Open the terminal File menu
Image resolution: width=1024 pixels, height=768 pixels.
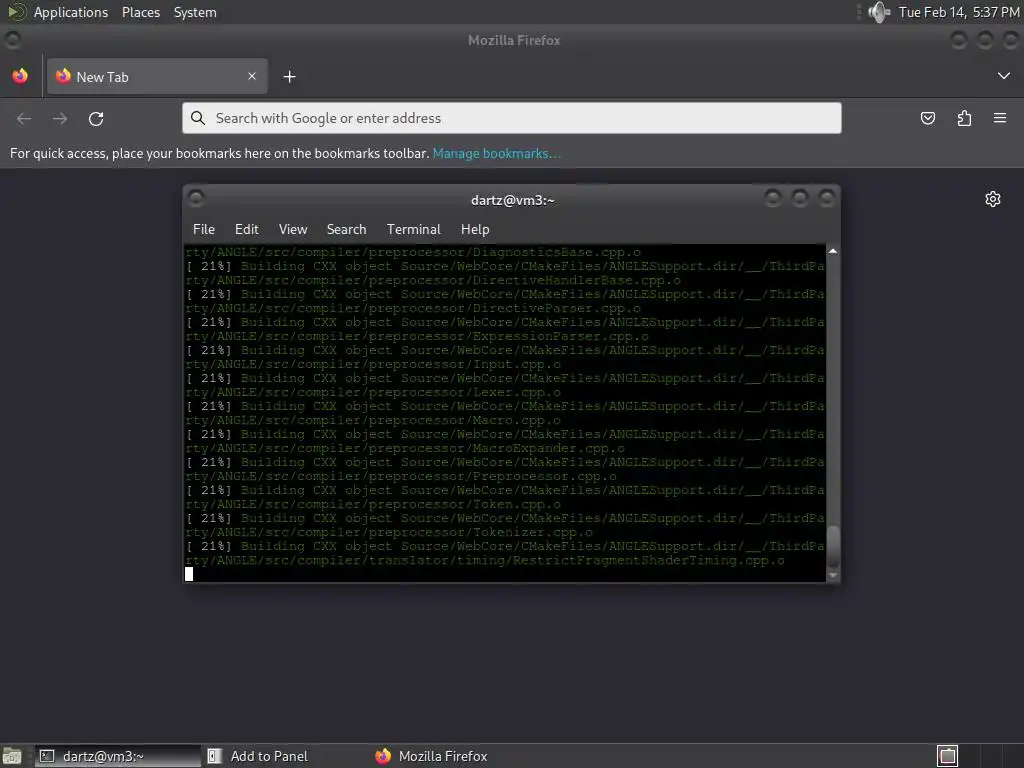point(204,229)
